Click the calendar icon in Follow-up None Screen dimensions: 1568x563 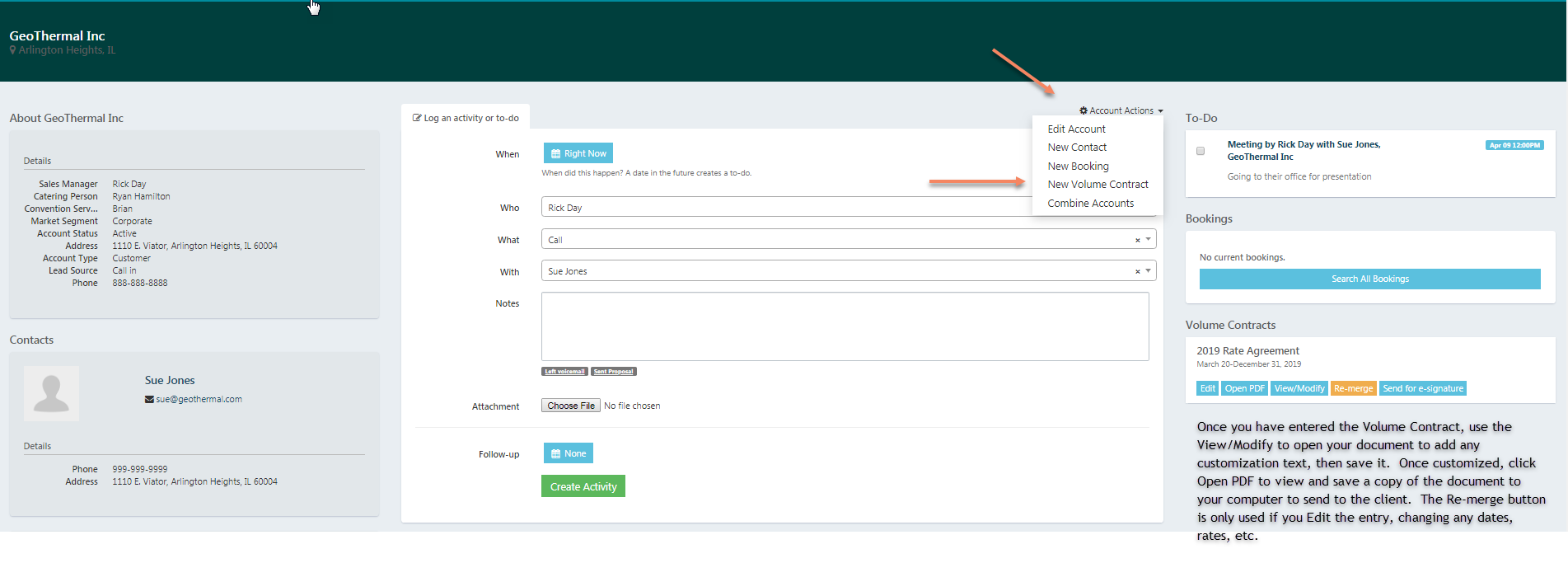[x=556, y=454]
